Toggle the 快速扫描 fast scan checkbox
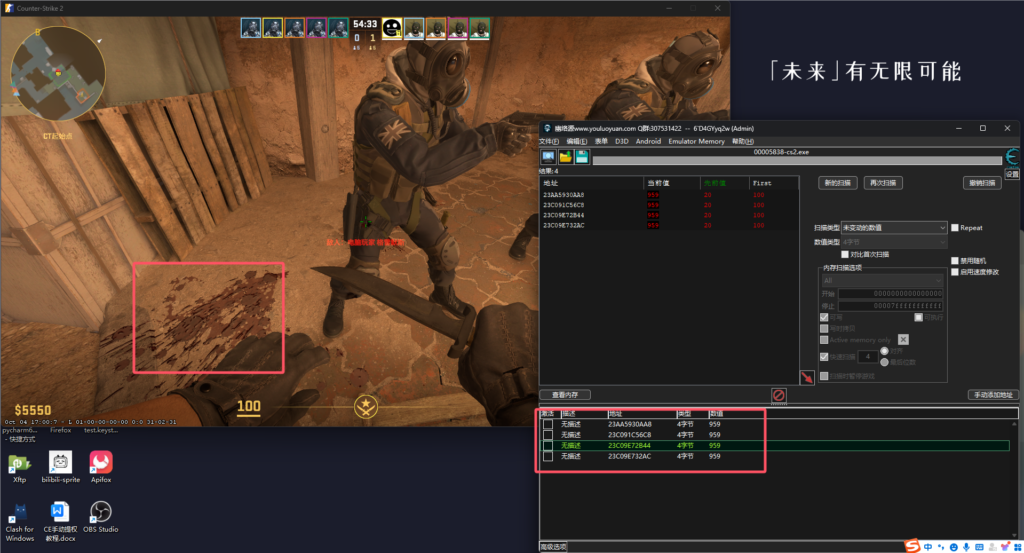This screenshot has height=553, width=1024. [x=824, y=356]
